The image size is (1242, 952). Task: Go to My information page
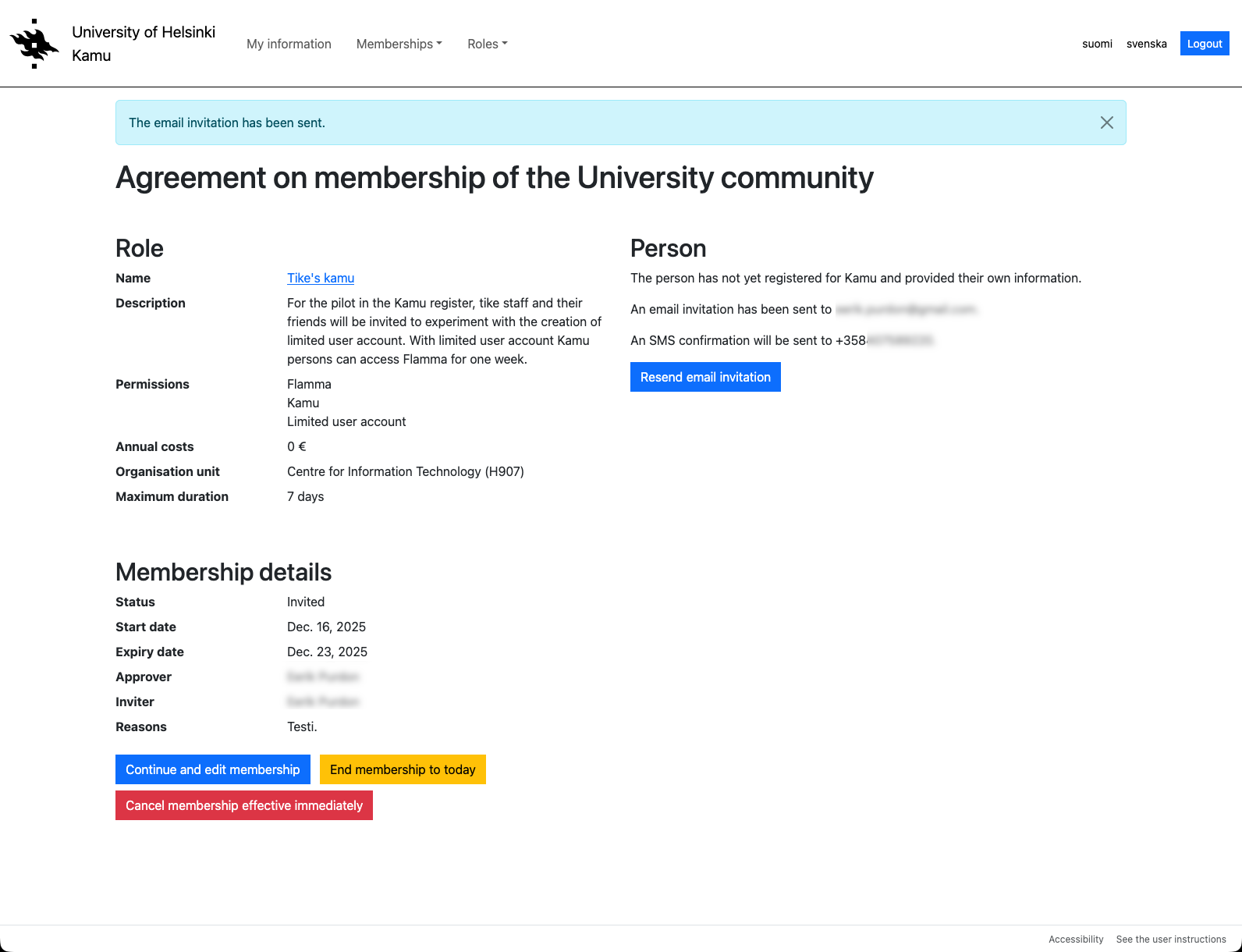[289, 44]
